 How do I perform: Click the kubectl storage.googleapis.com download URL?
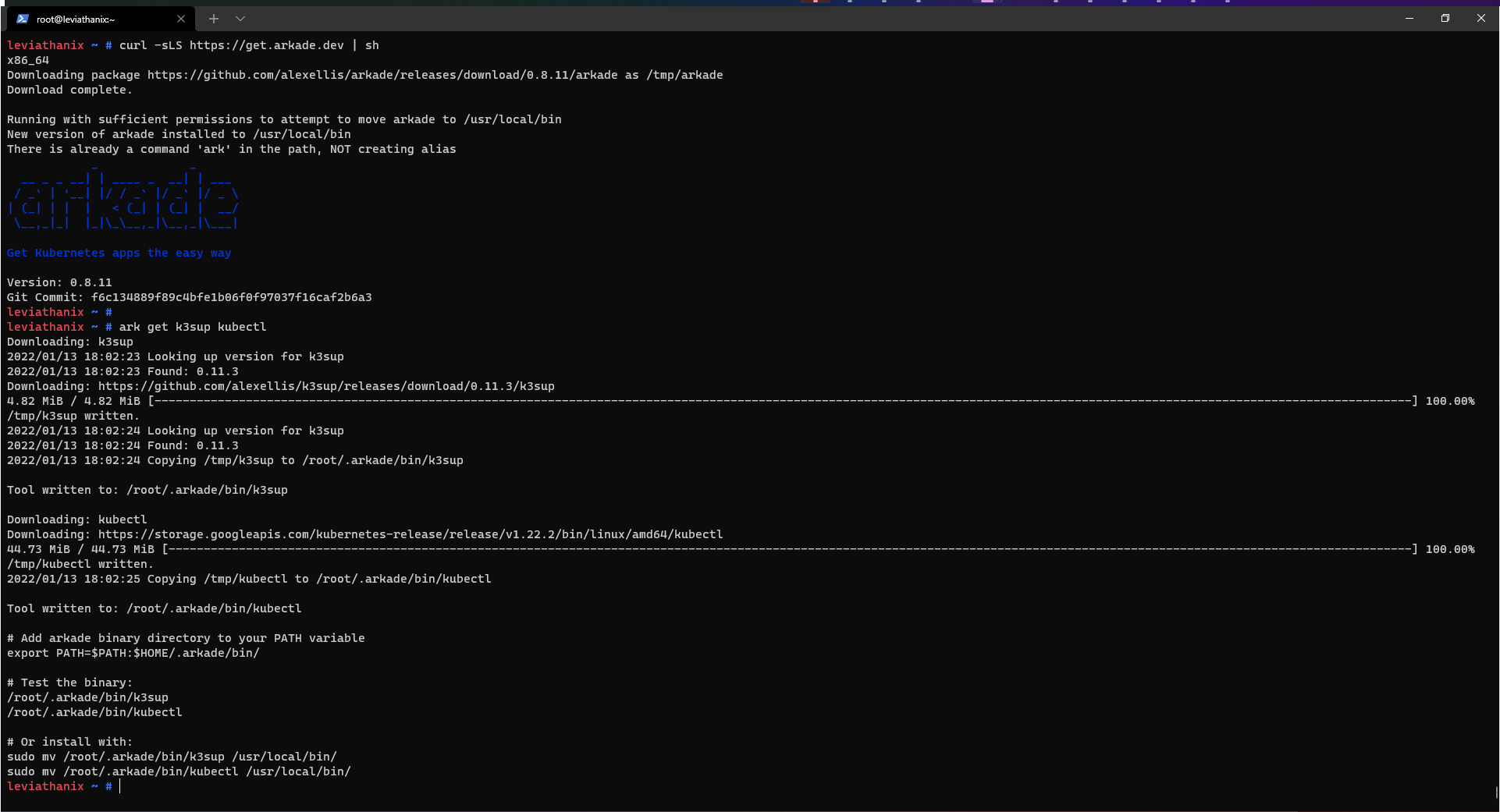[410, 534]
